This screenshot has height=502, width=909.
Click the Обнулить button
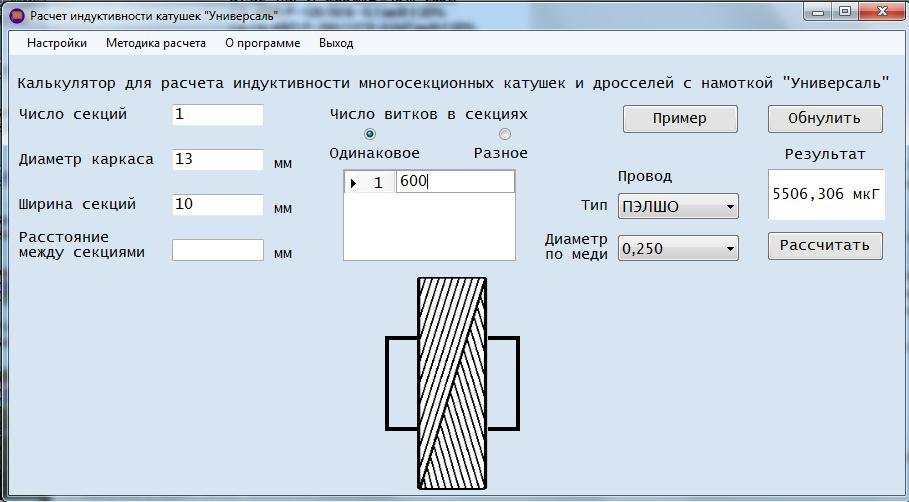click(x=825, y=119)
